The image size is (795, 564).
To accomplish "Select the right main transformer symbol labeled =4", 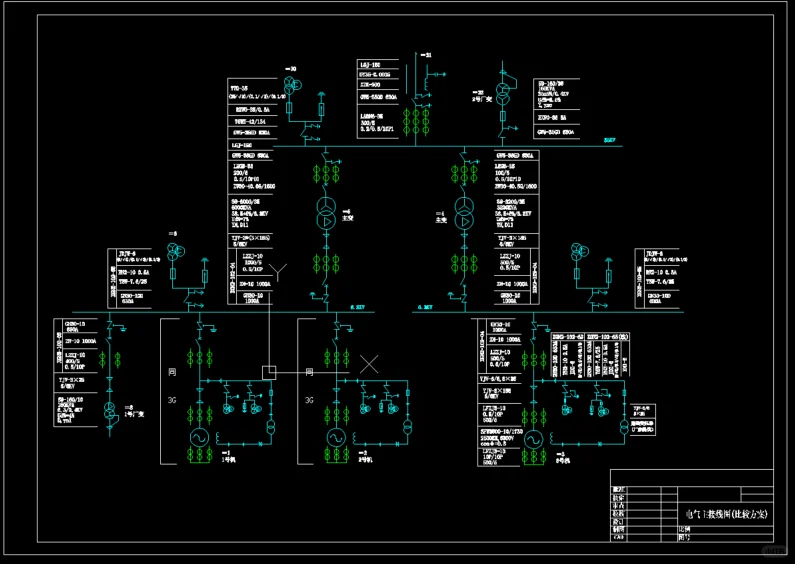I will point(464,214).
